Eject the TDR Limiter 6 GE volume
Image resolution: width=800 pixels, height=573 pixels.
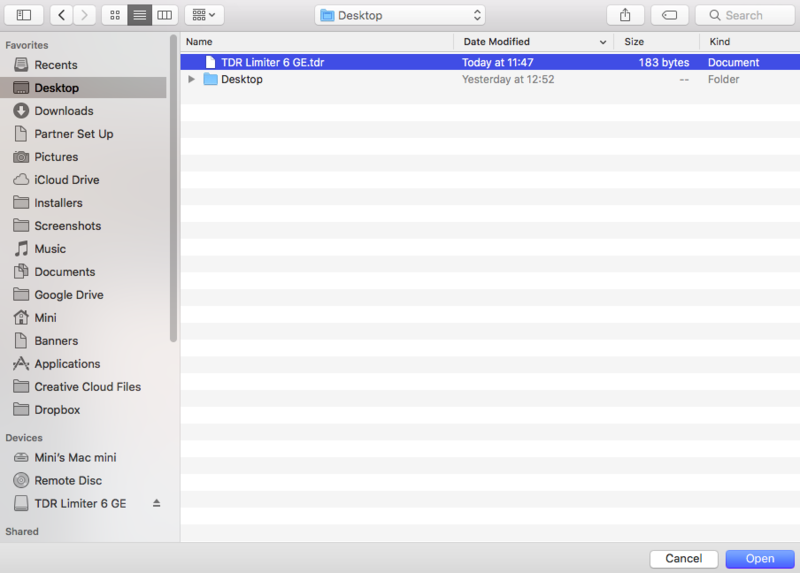(x=157, y=503)
